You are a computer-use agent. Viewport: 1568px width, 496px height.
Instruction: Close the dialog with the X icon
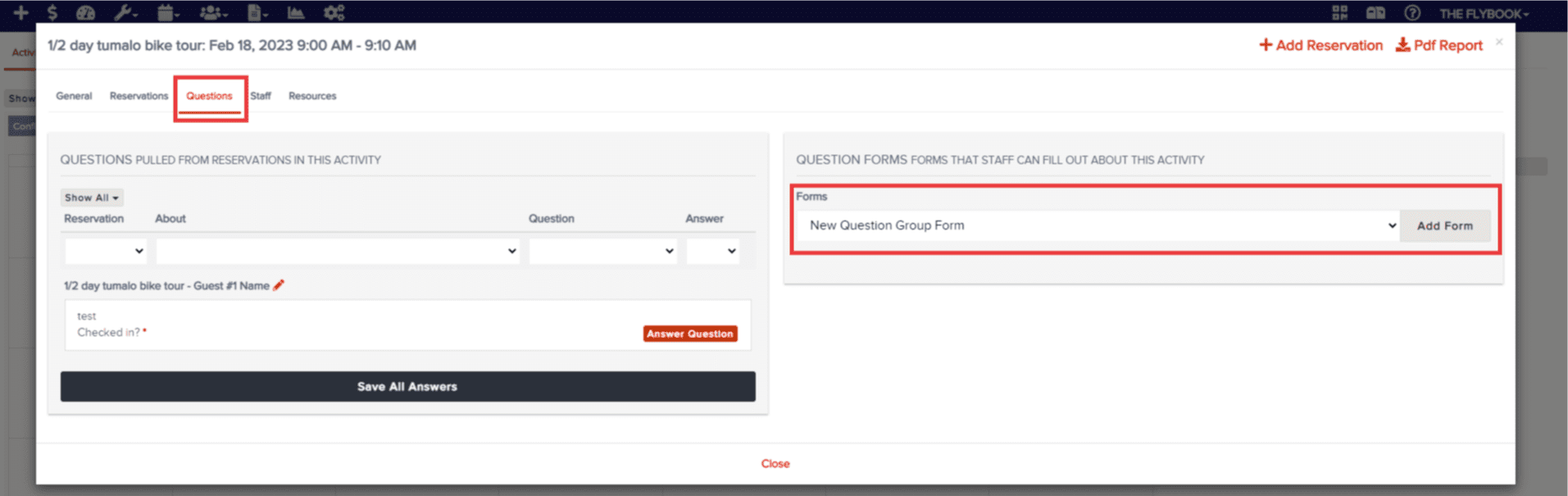[x=1499, y=42]
